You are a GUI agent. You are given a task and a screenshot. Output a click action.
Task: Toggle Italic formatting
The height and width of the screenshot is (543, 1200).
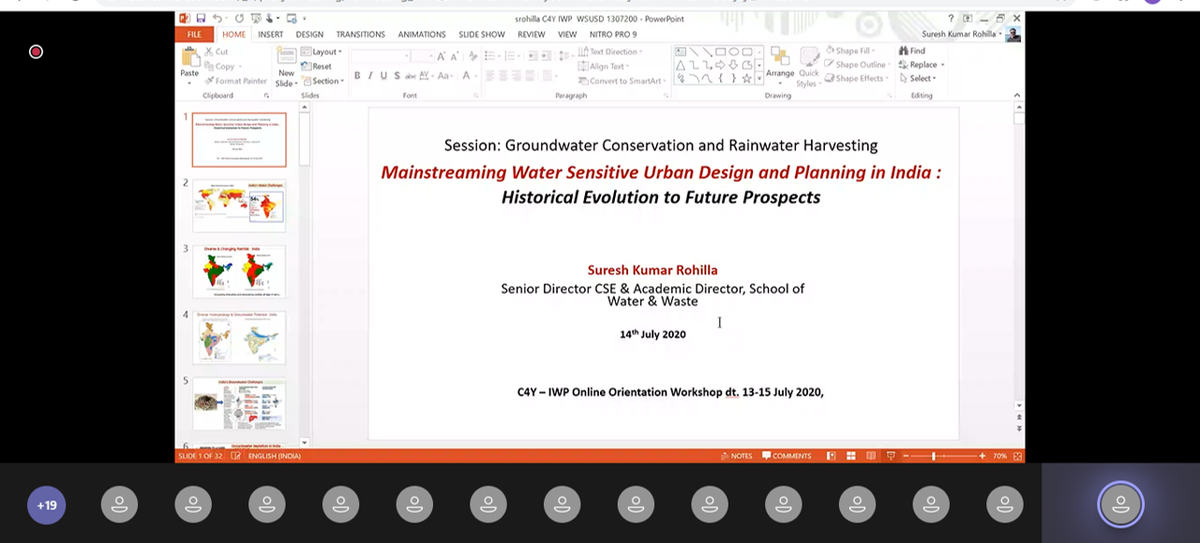[370, 76]
